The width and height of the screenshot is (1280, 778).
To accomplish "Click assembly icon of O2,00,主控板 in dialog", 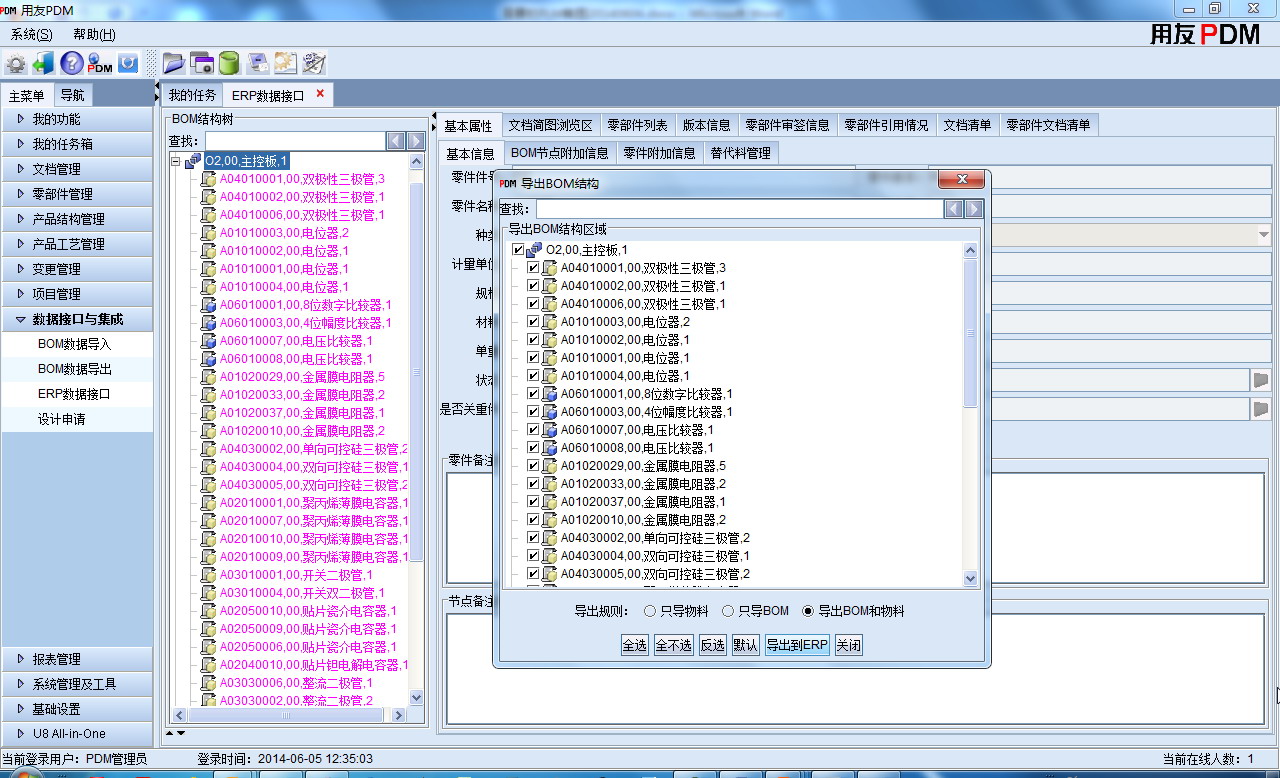I will (x=534, y=250).
